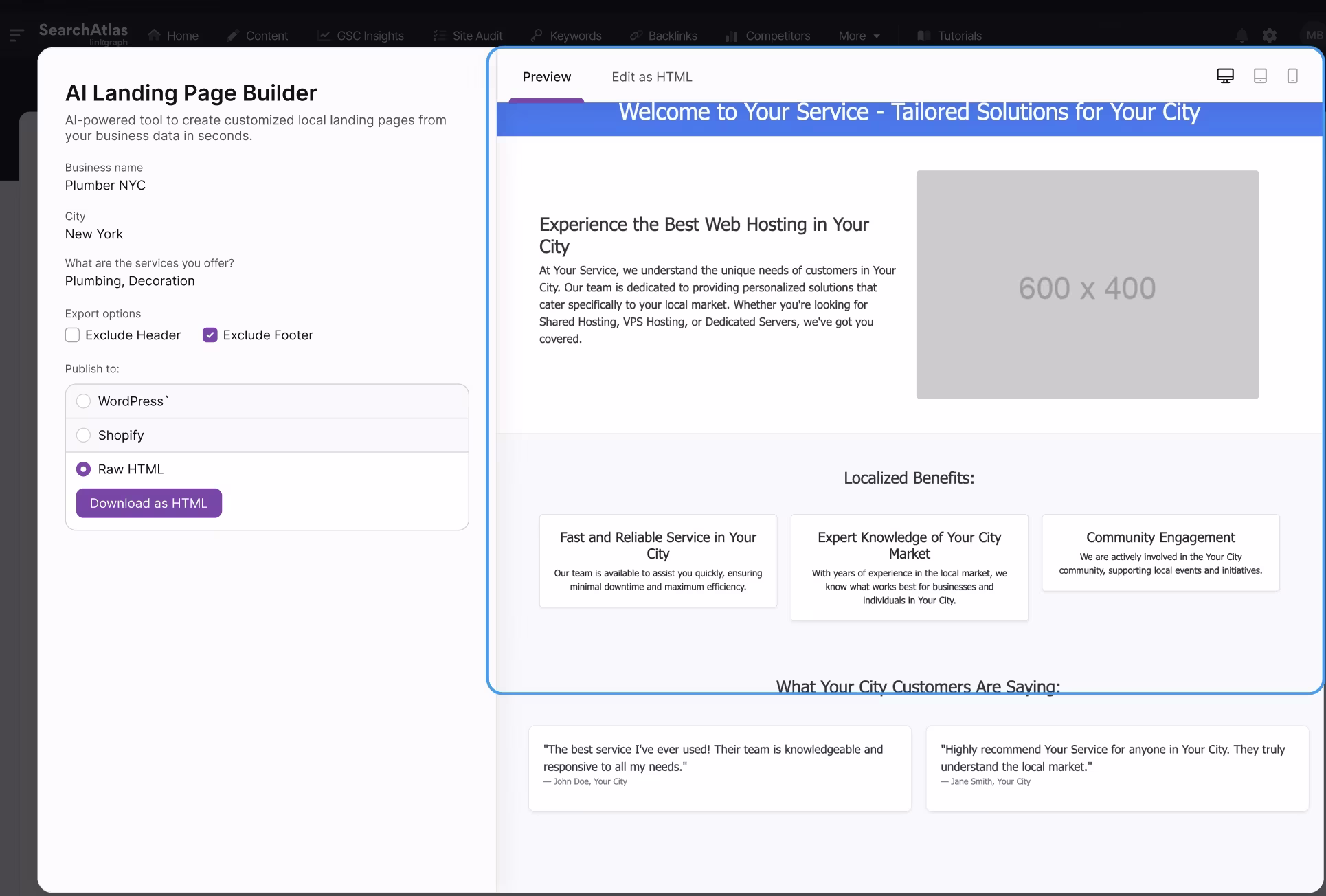Switch to the Edit as HTML tab
This screenshot has height=896, width=1326.
[x=651, y=76]
